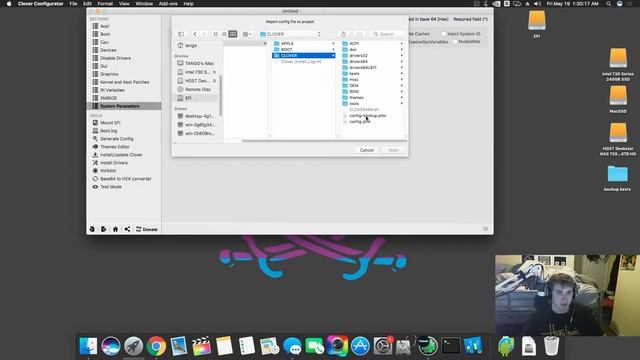Click the export configuration icon in bottom bar
The height and width of the screenshot is (360, 640).
(104, 229)
